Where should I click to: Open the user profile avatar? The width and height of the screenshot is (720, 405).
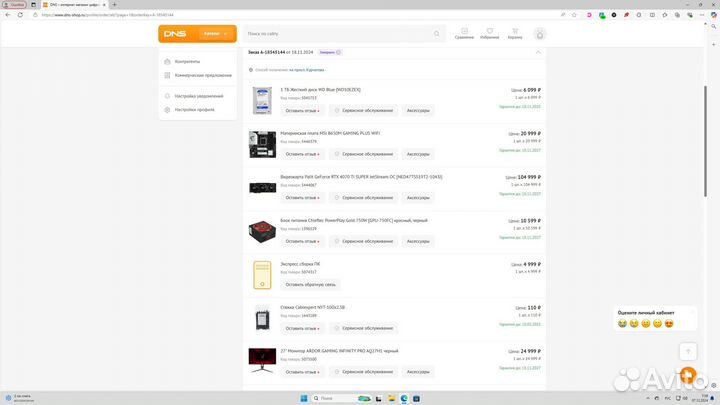[x=540, y=34]
